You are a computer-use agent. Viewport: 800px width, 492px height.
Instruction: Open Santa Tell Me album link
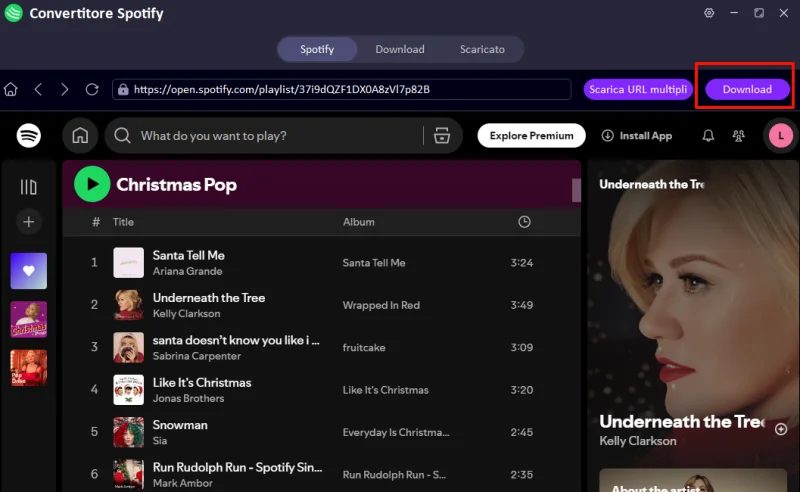(x=374, y=263)
